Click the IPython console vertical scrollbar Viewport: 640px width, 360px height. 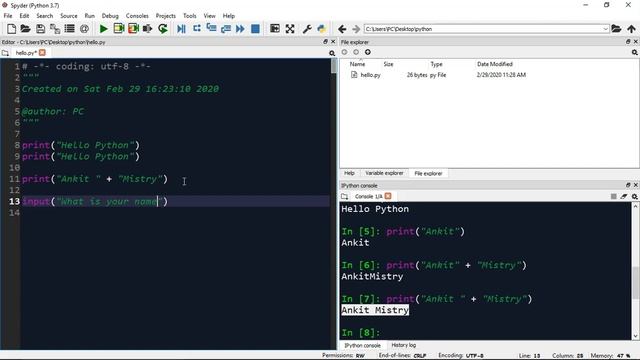[635, 271]
